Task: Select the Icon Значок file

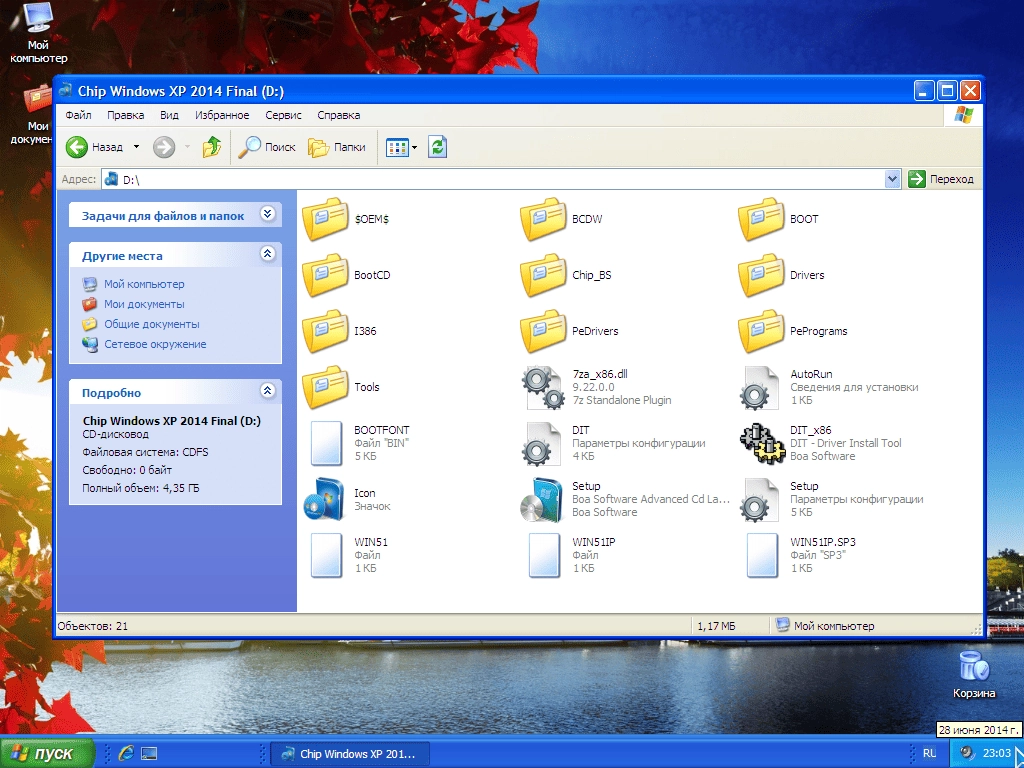Action: [325, 500]
